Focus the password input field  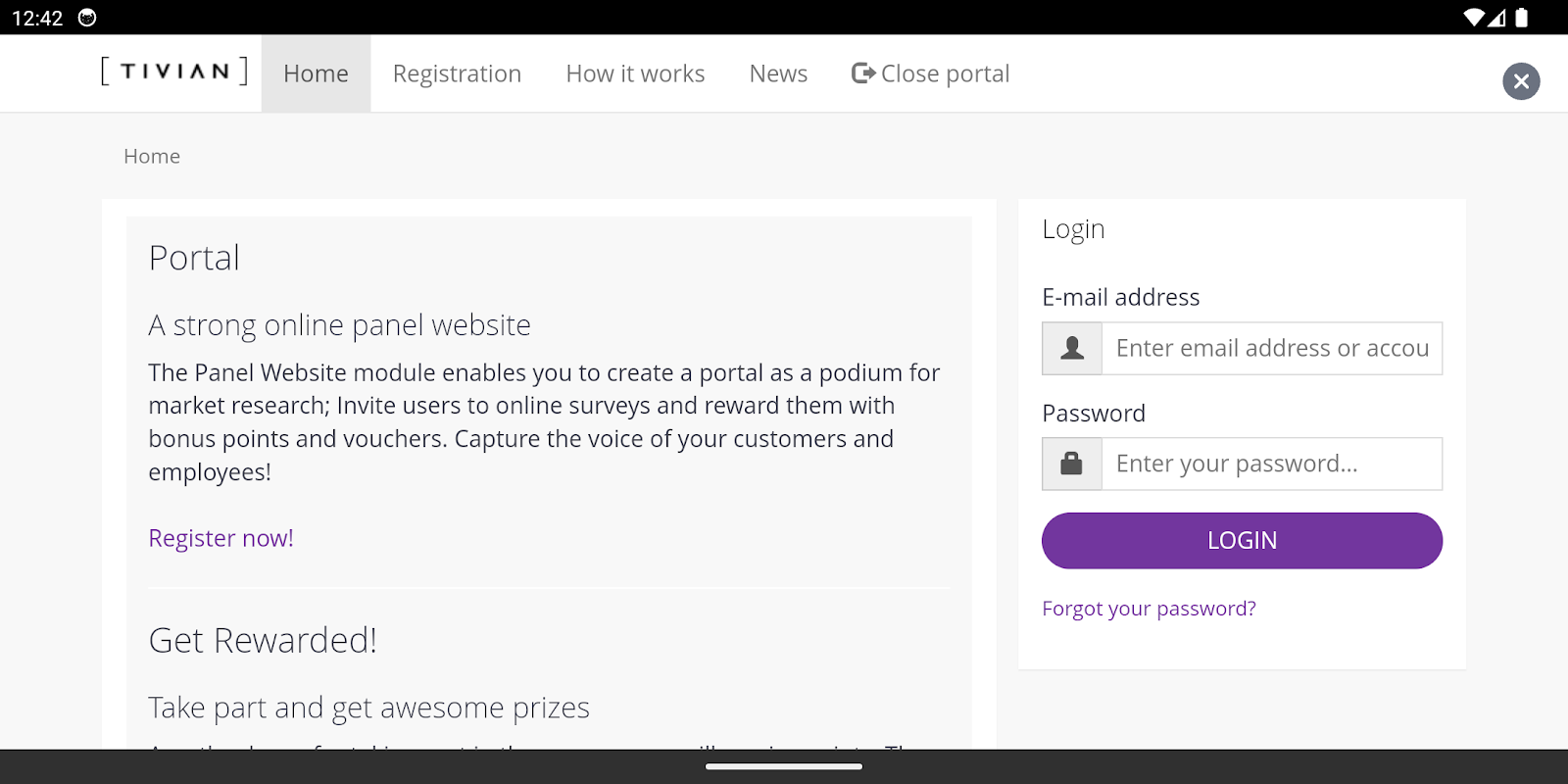coord(1271,464)
